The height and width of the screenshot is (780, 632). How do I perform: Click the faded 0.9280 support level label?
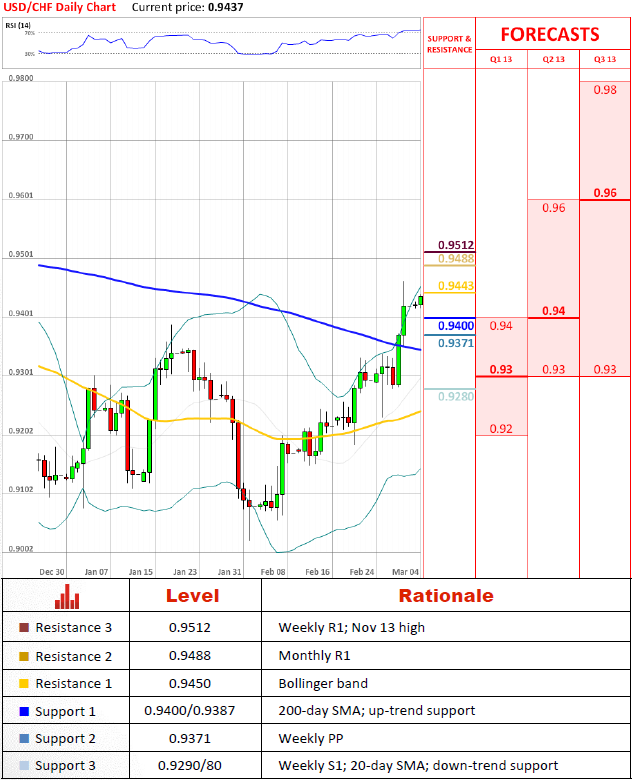tap(456, 396)
